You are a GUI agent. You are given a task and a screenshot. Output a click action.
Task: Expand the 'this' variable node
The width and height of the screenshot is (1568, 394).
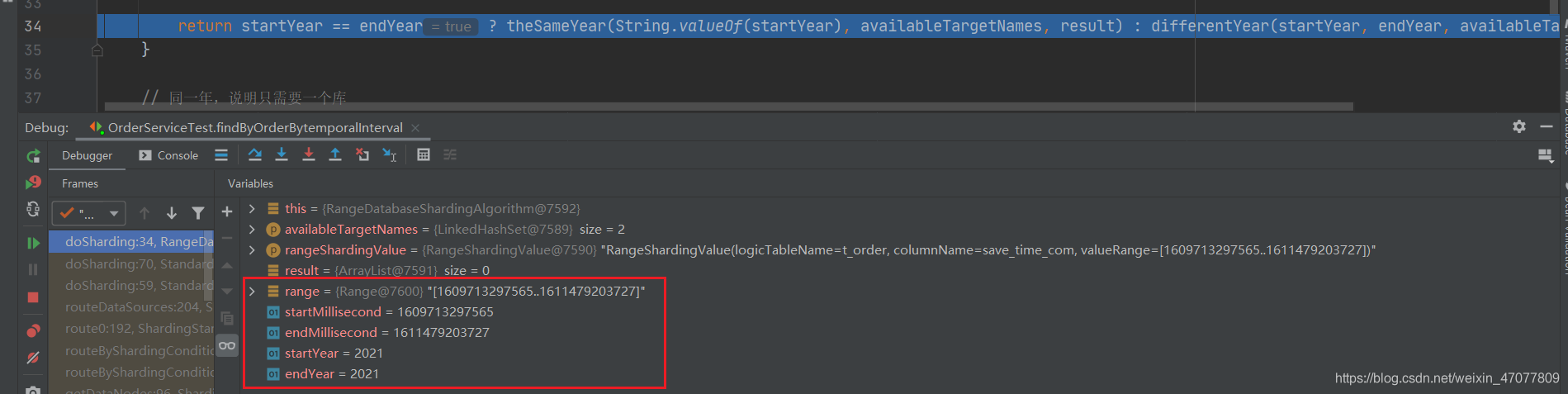pos(253,209)
